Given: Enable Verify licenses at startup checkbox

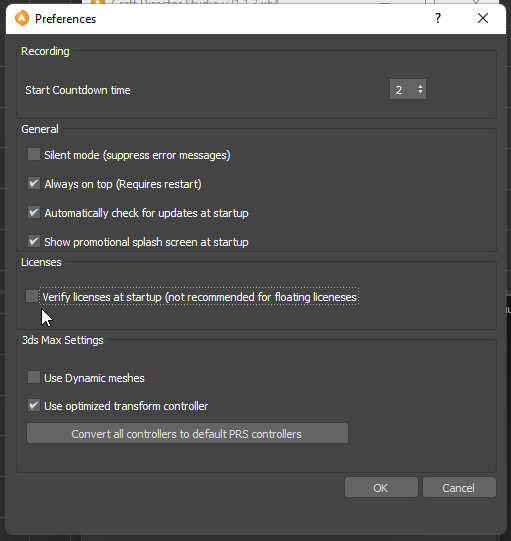Looking at the screenshot, I should (32, 296).
